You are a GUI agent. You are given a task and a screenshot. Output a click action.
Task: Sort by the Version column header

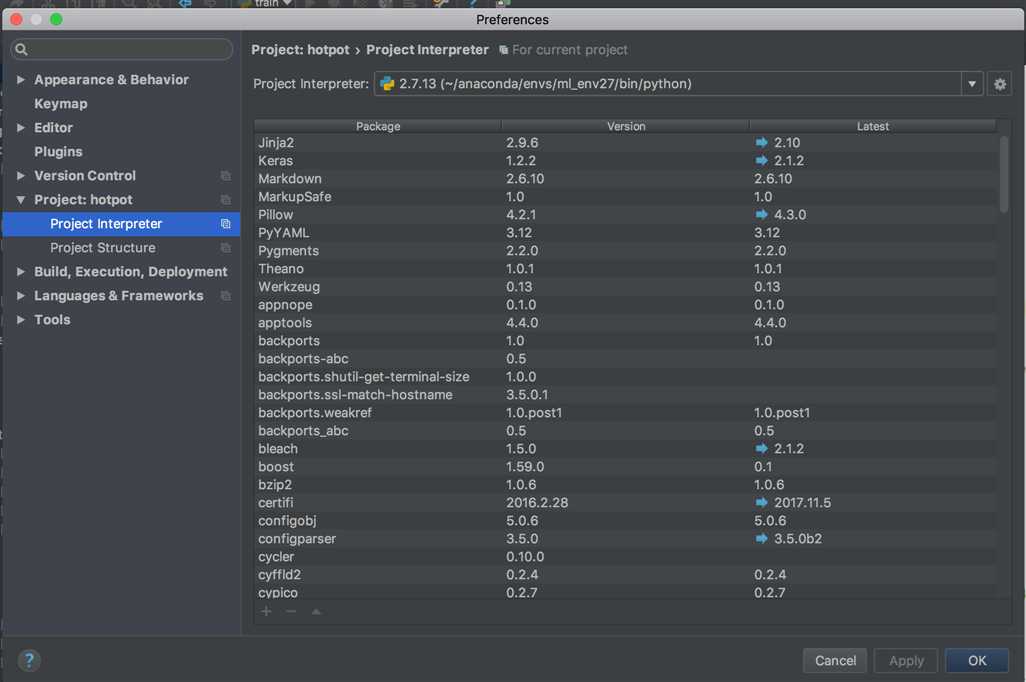tap(626, 126)
